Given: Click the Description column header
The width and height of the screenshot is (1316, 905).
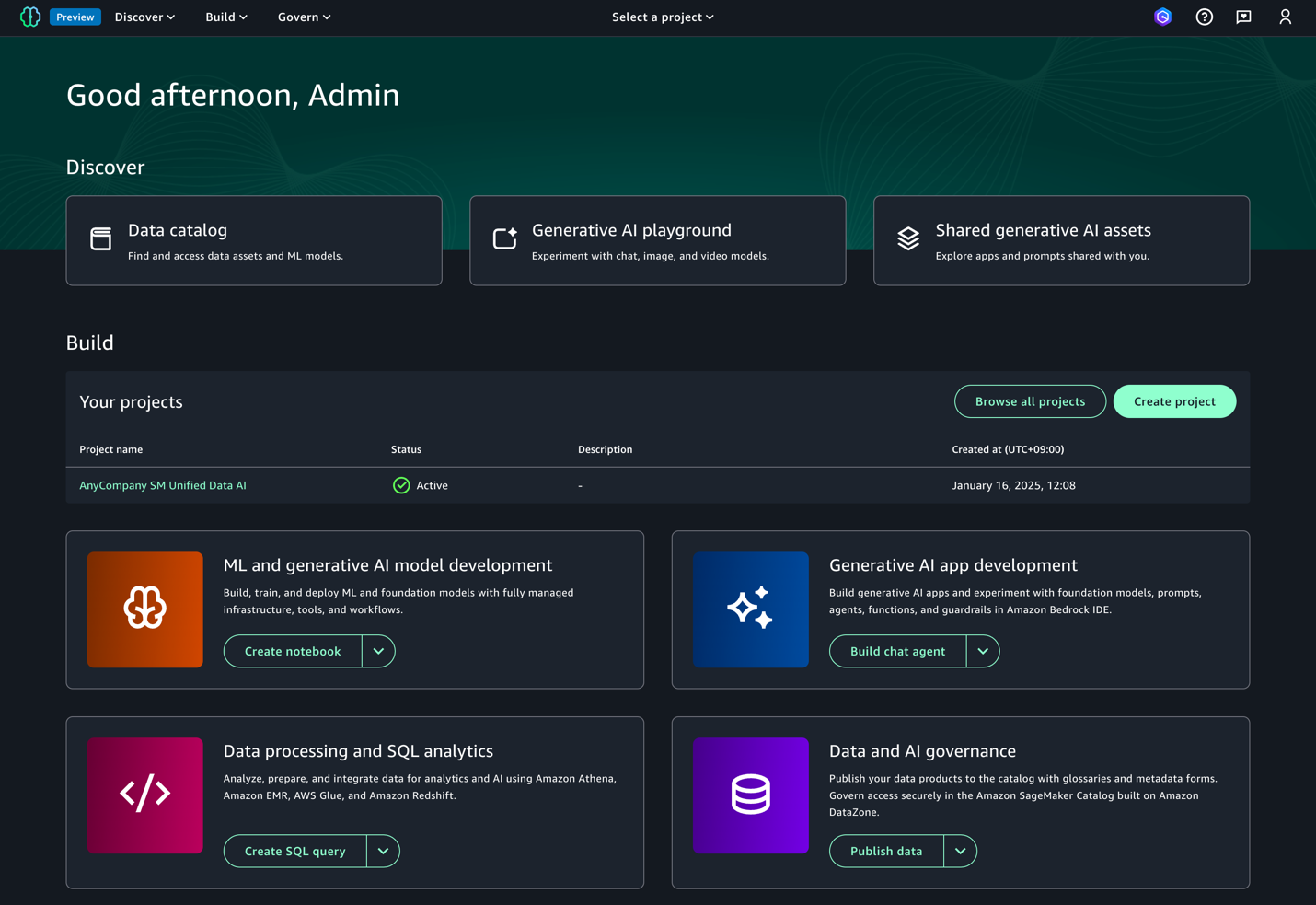Looking at the screenshot, I should [x=605, y=449].
